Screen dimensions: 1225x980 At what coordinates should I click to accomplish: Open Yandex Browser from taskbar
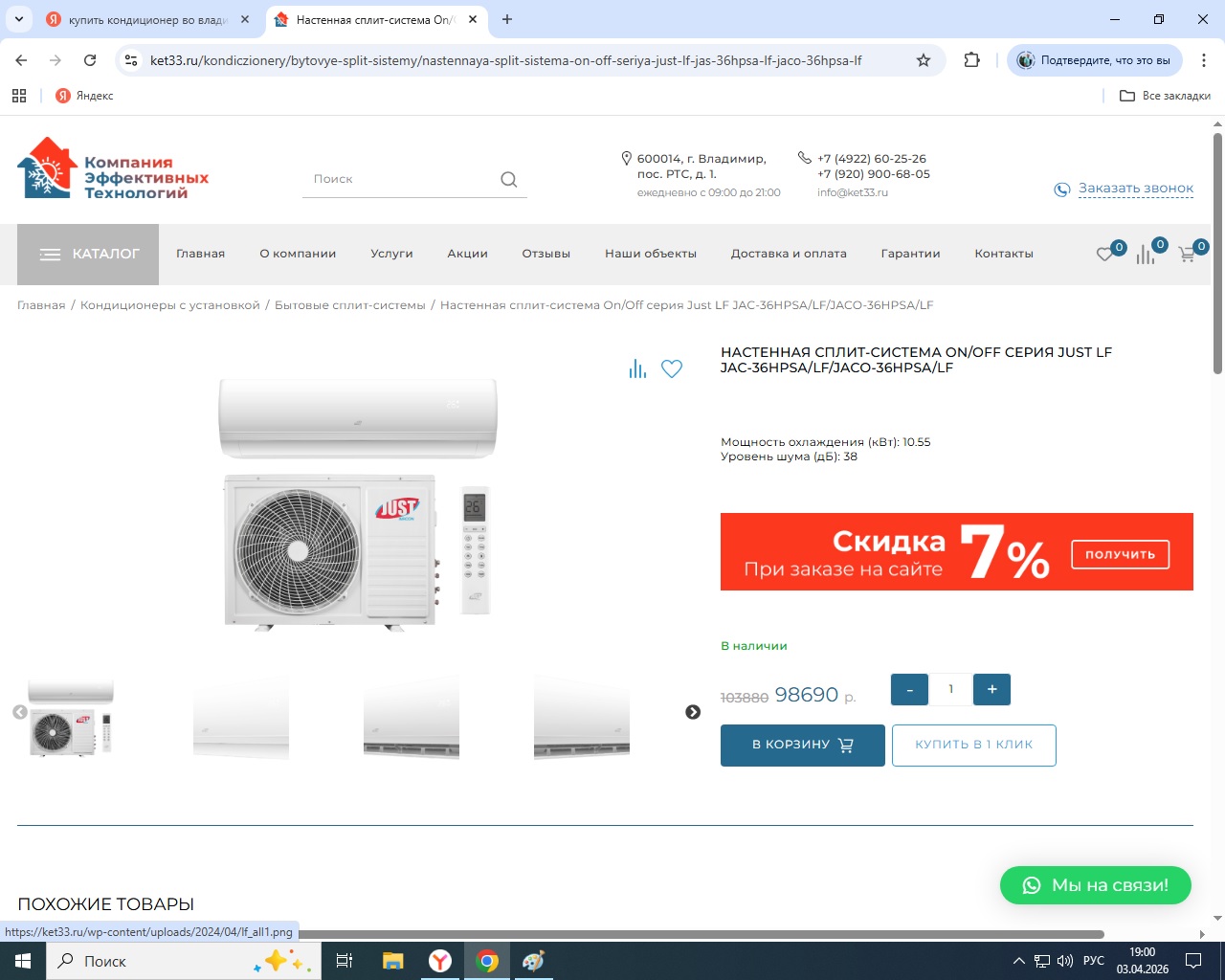(x=440, y=961)
